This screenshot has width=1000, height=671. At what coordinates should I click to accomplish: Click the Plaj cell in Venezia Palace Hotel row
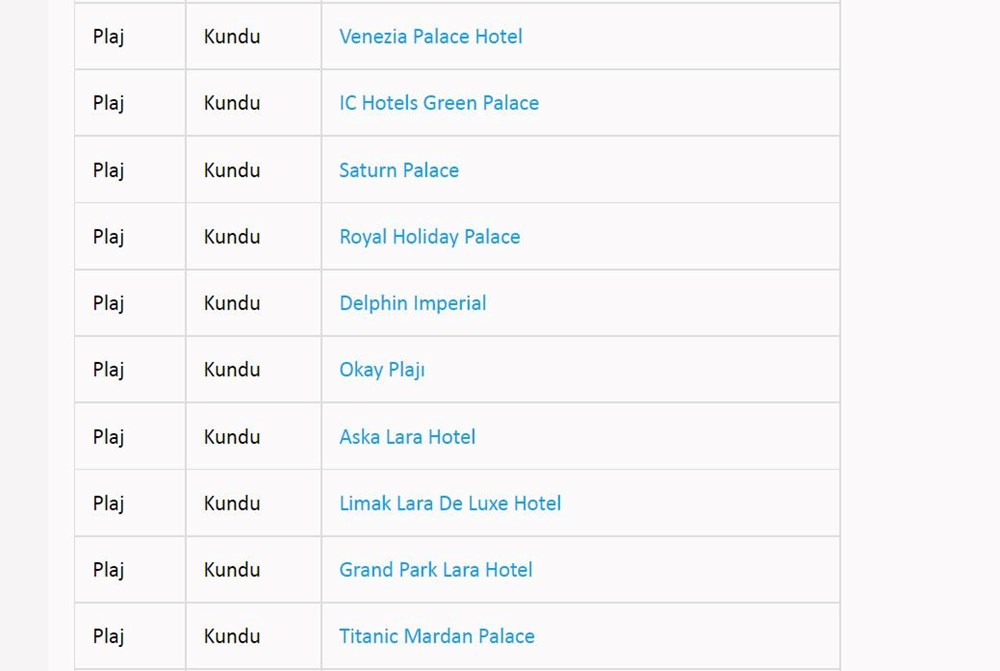[x=108, y=37]
